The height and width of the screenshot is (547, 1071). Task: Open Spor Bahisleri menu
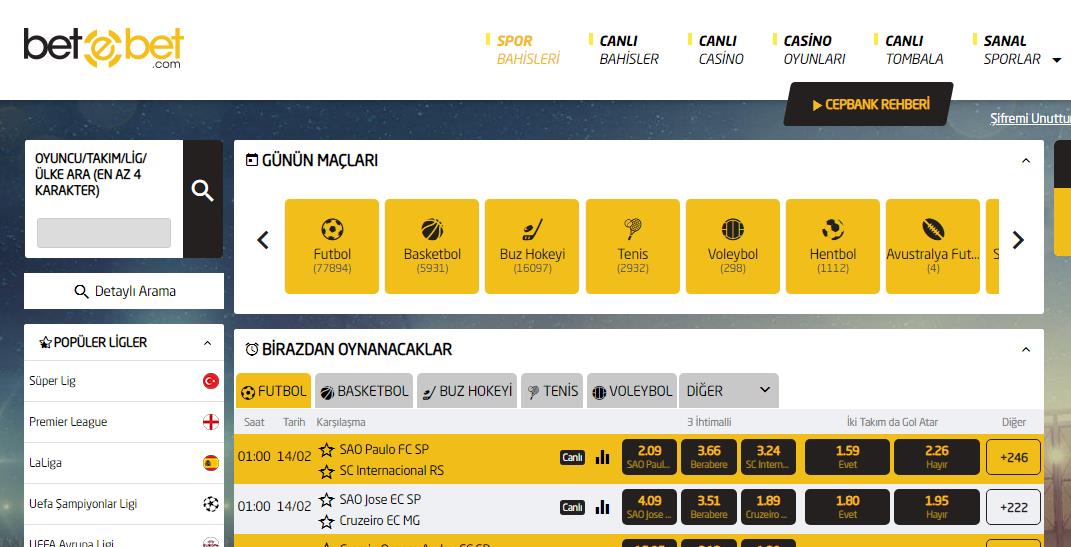(528, 50)
